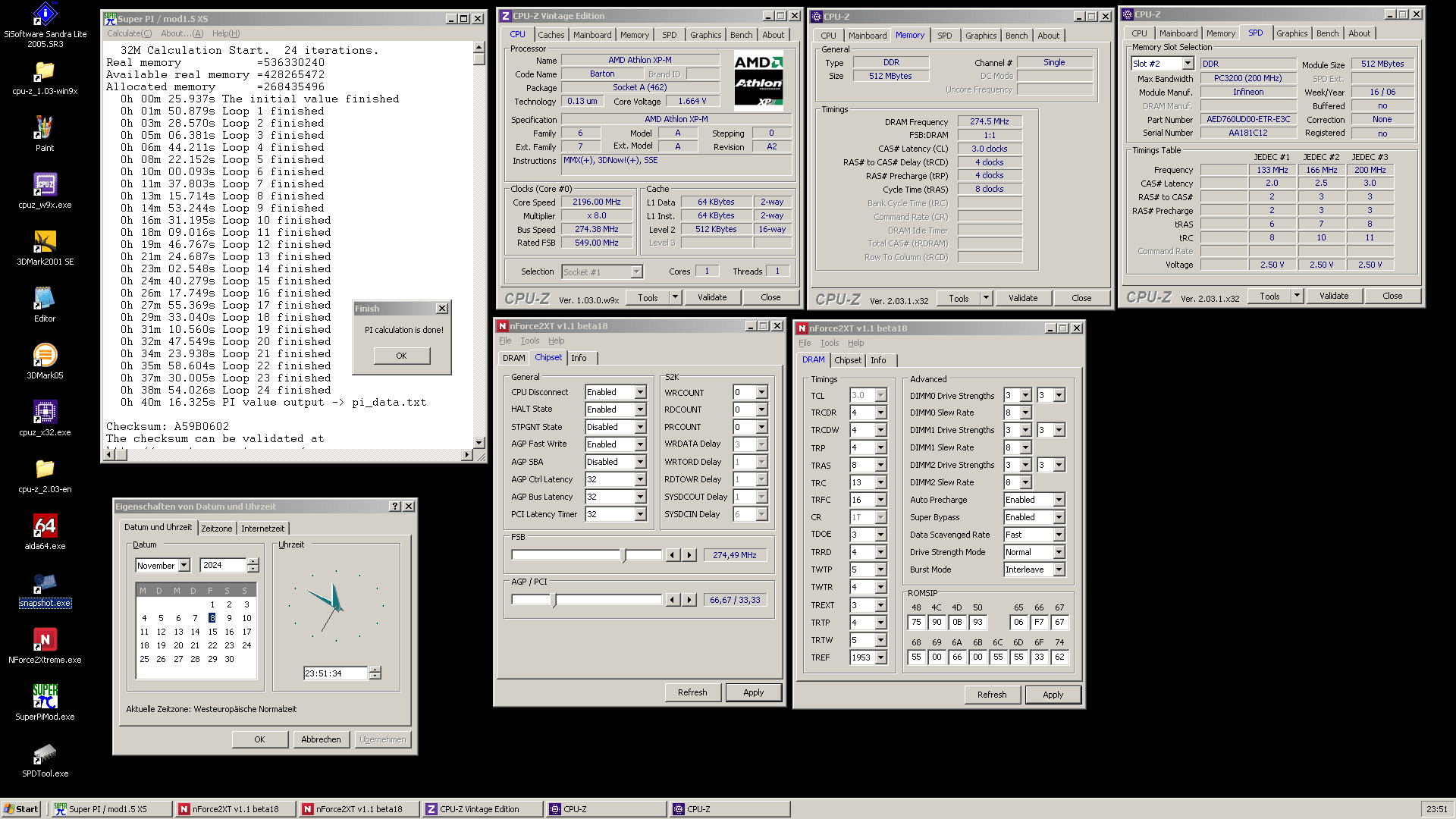
Task: Open STPGNT State dropdown
Action: point(640,427)
